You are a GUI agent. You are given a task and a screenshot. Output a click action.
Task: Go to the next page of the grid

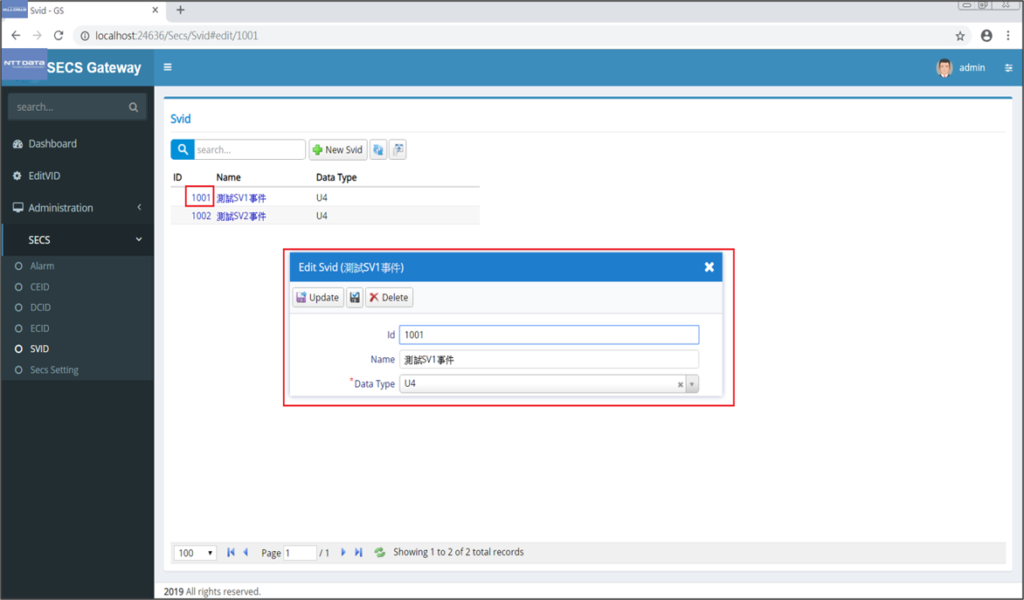(x=343, y=552)
